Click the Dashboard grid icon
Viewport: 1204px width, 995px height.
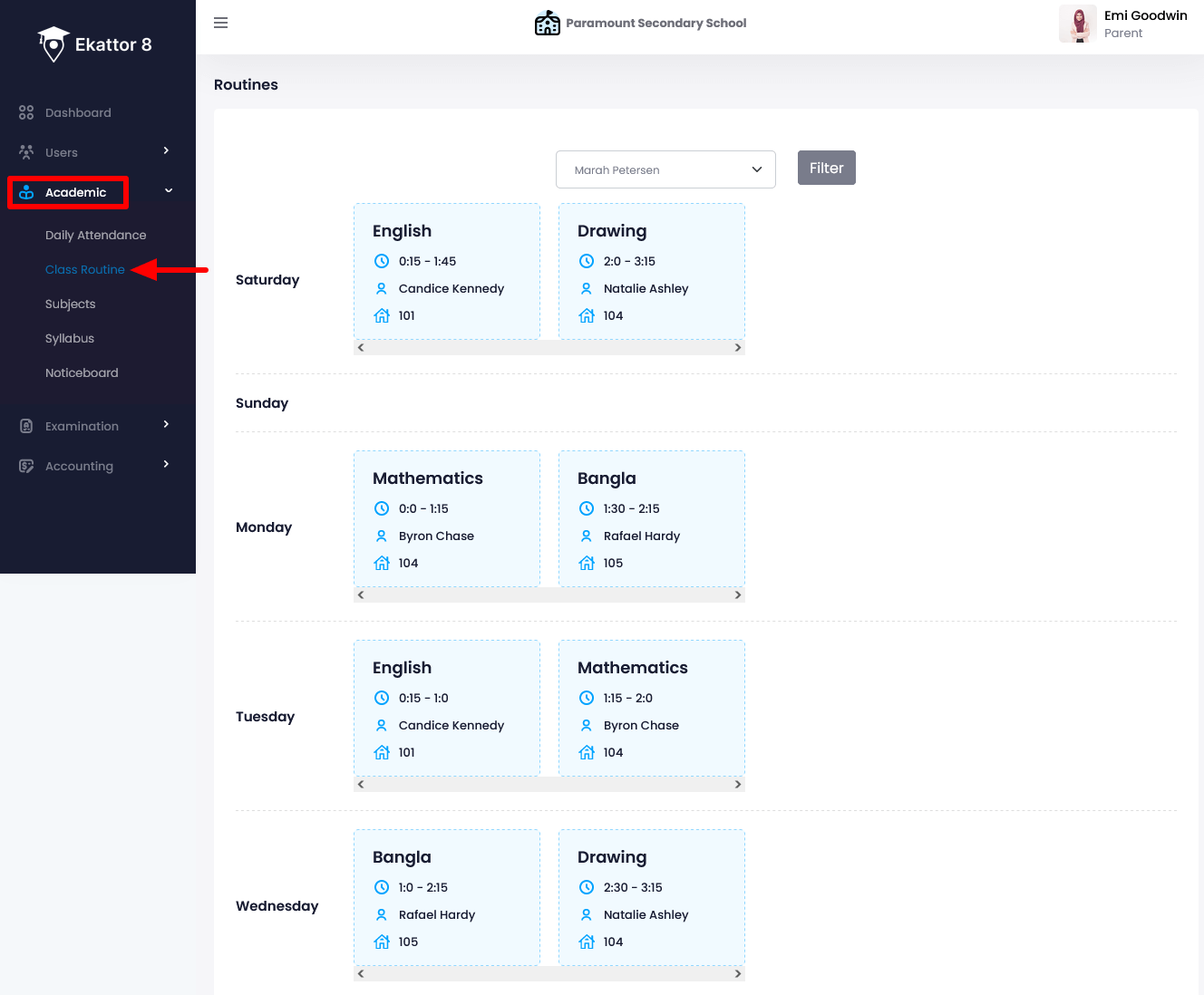click(26, 112)
